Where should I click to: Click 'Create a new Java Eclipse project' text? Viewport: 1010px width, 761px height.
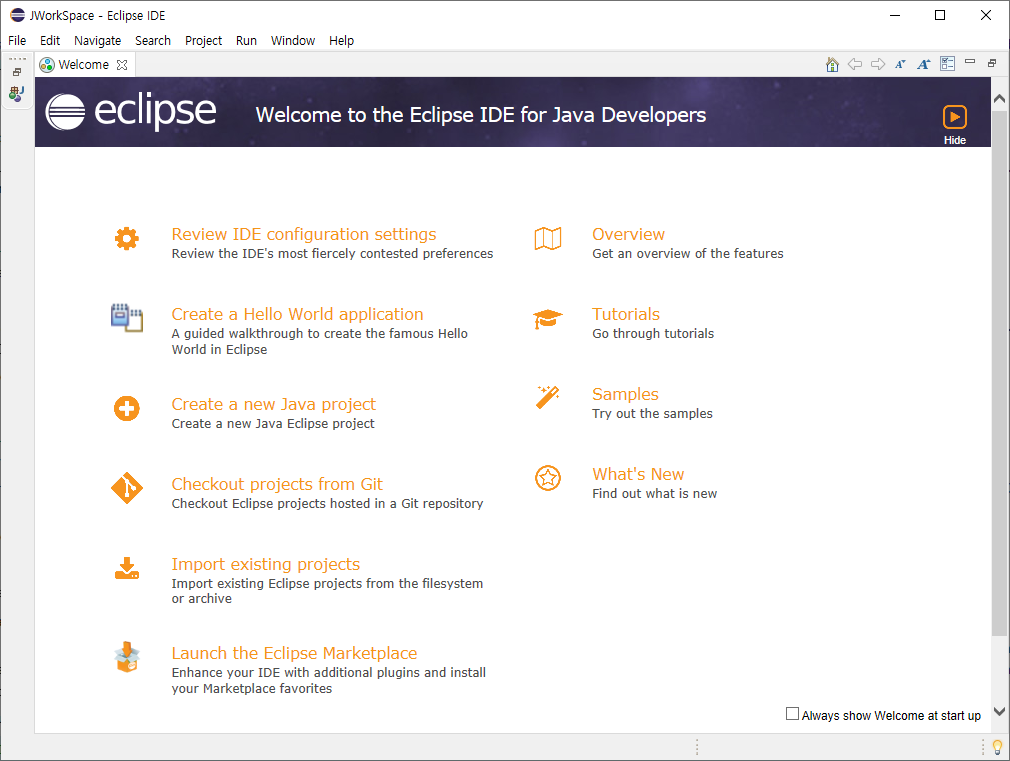[x=272, y=423]
